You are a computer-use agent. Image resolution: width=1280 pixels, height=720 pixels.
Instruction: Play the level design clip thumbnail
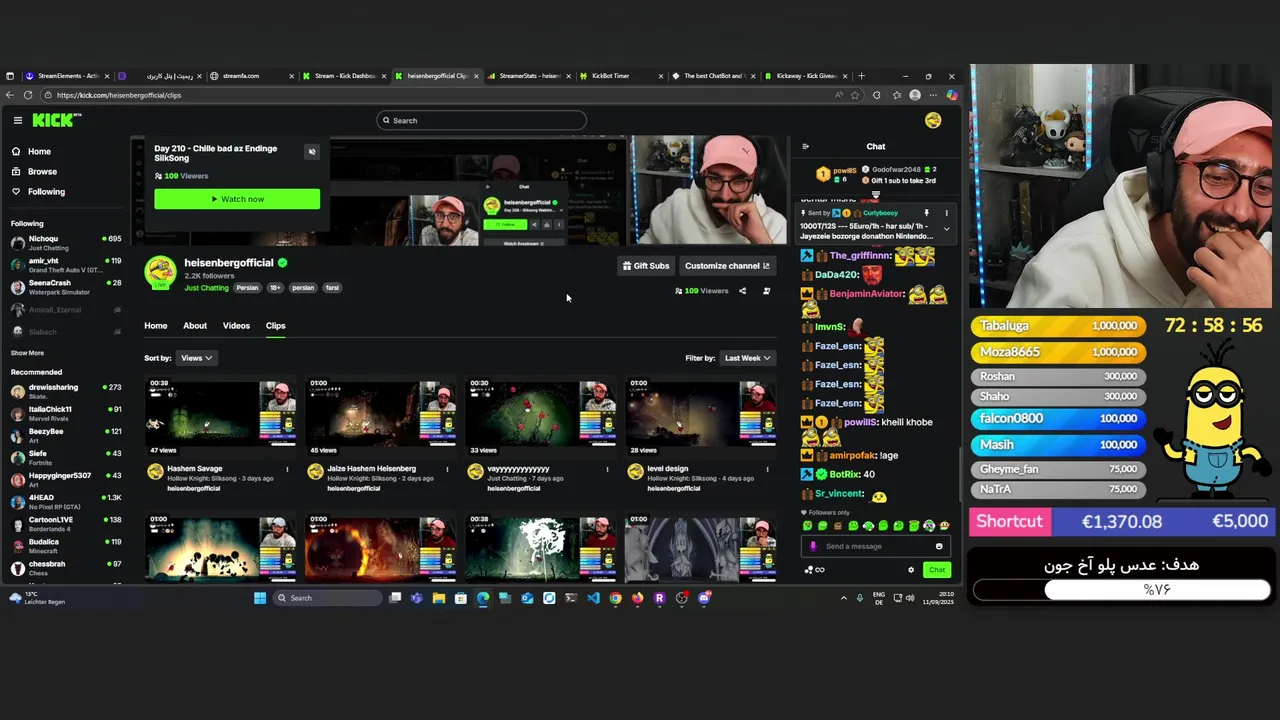[x=701, y=411]
